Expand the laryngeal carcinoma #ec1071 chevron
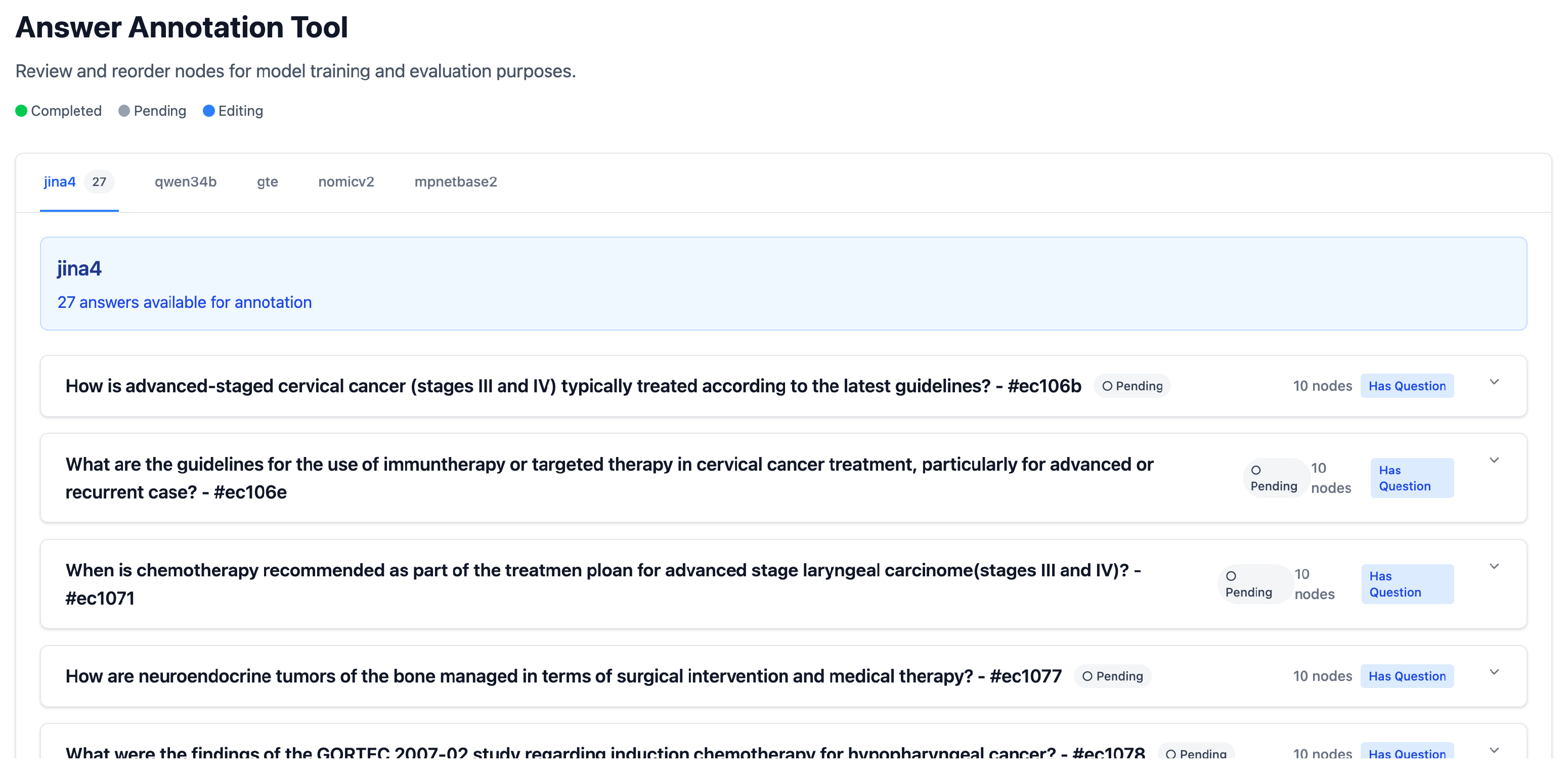 (x=1493, y=567)
